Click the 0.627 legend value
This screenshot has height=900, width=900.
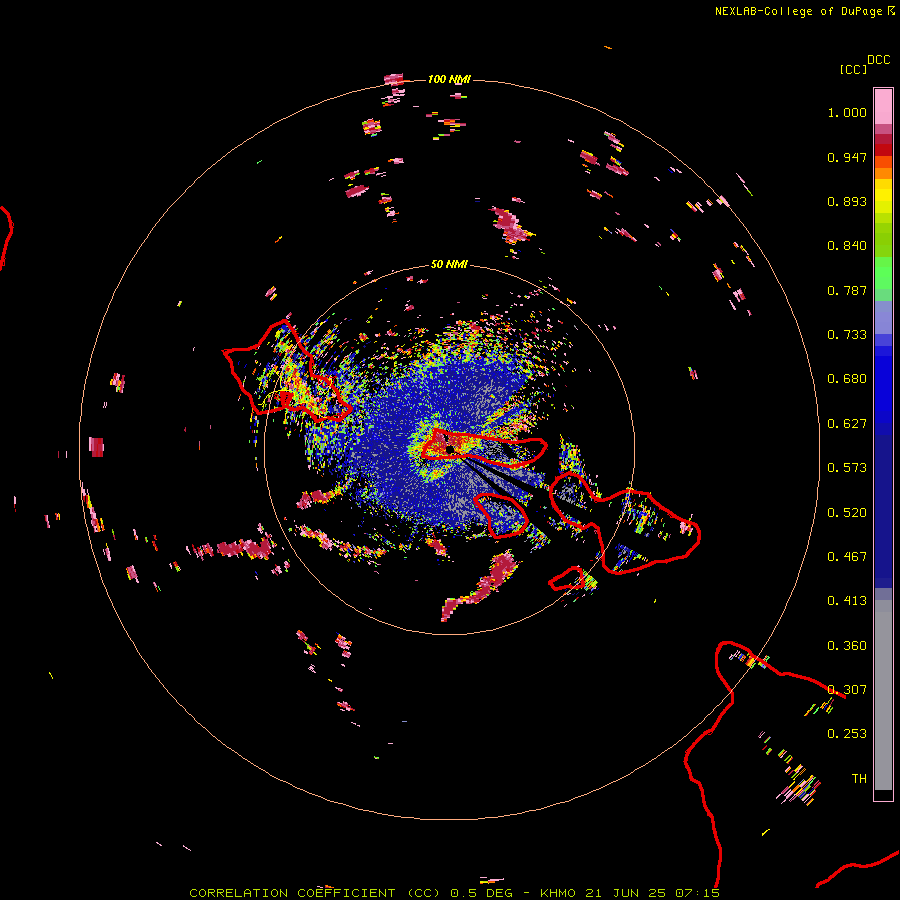[847, 424]
